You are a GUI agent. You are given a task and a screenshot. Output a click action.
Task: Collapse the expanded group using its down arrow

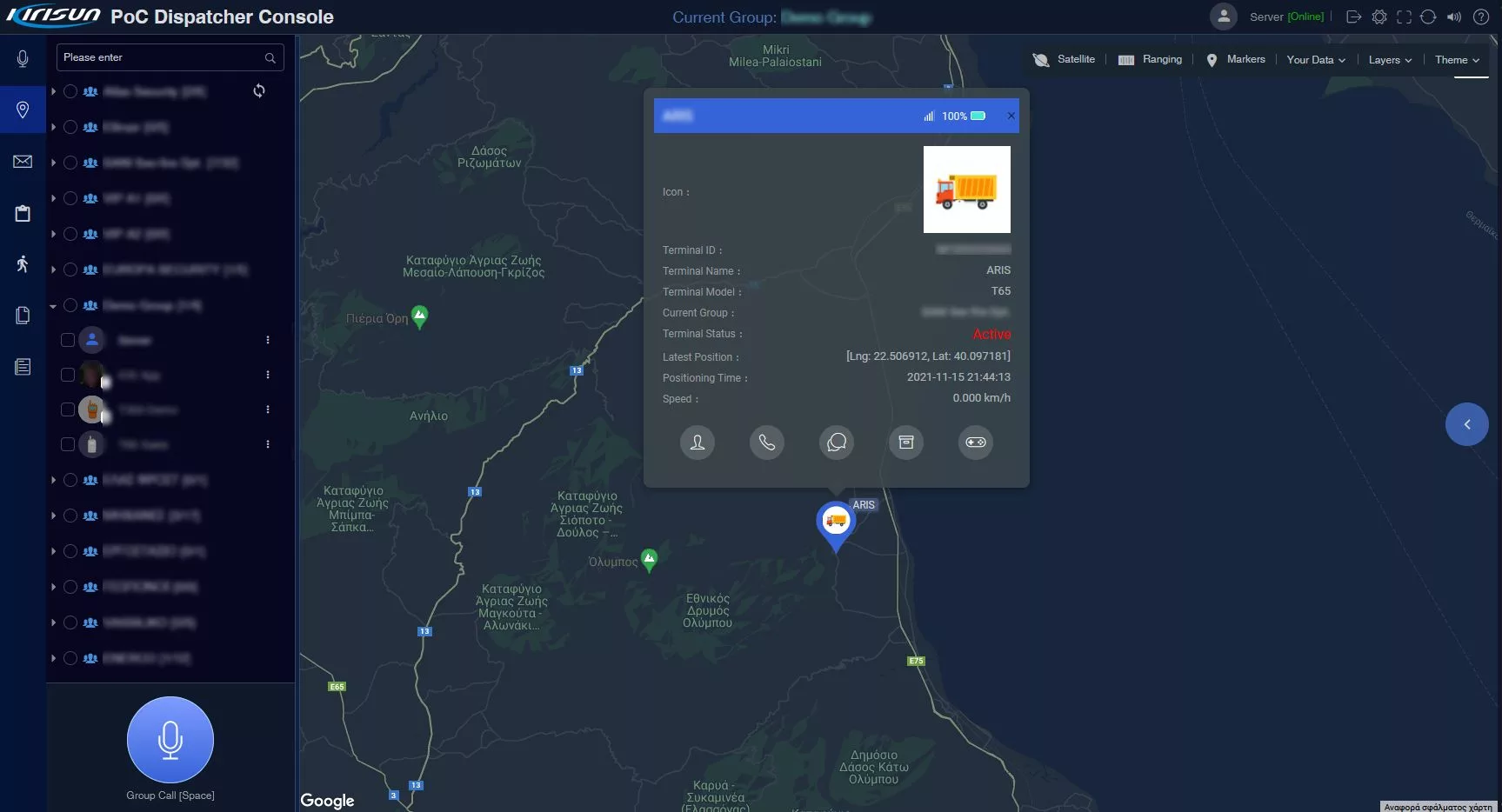click(x=53, y=306)
